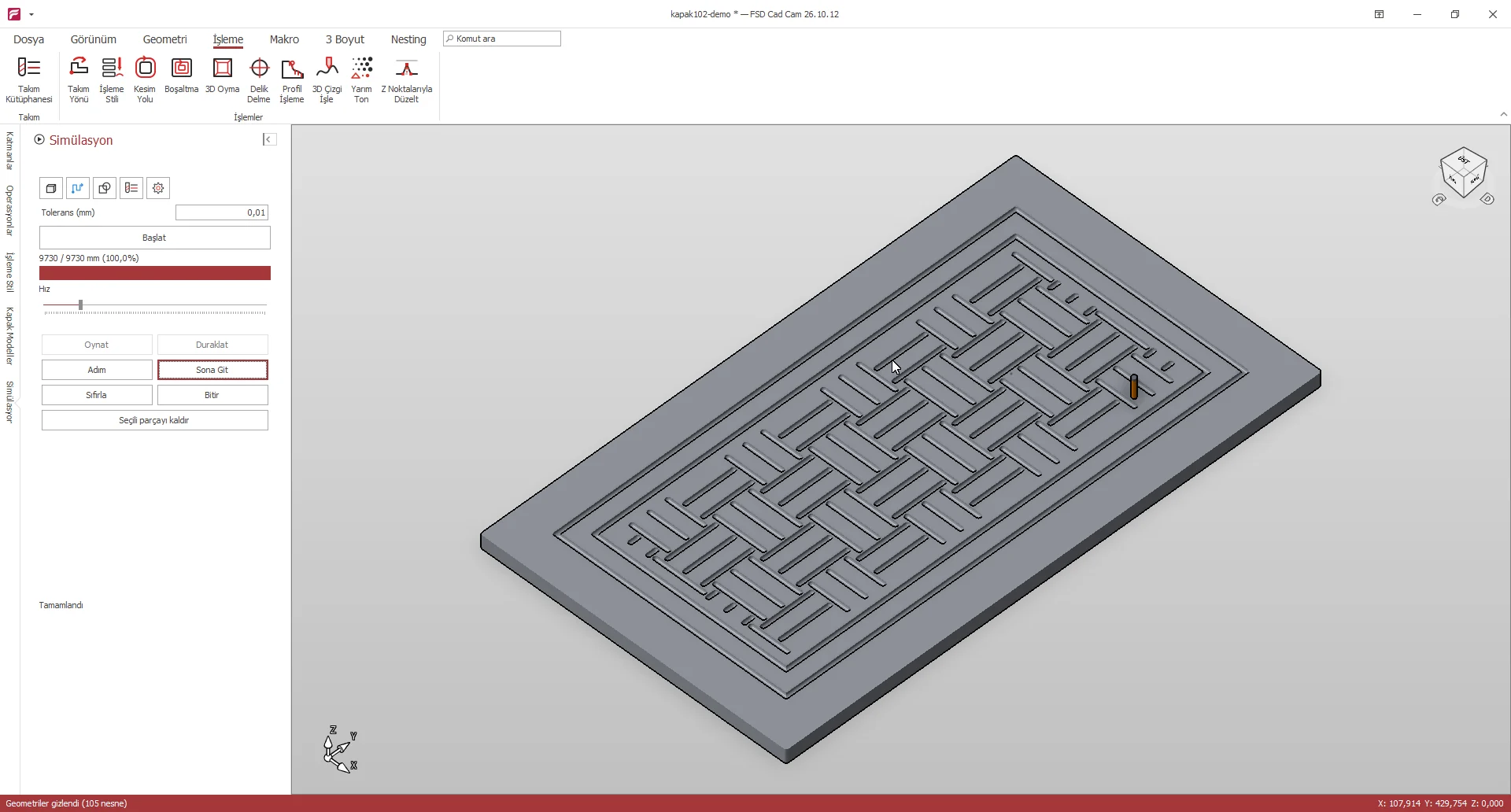The height and width of the screenshot is (812, 1511).
Task: Open the Operasyonlar side tab
Action: click(x=9, y=211)
